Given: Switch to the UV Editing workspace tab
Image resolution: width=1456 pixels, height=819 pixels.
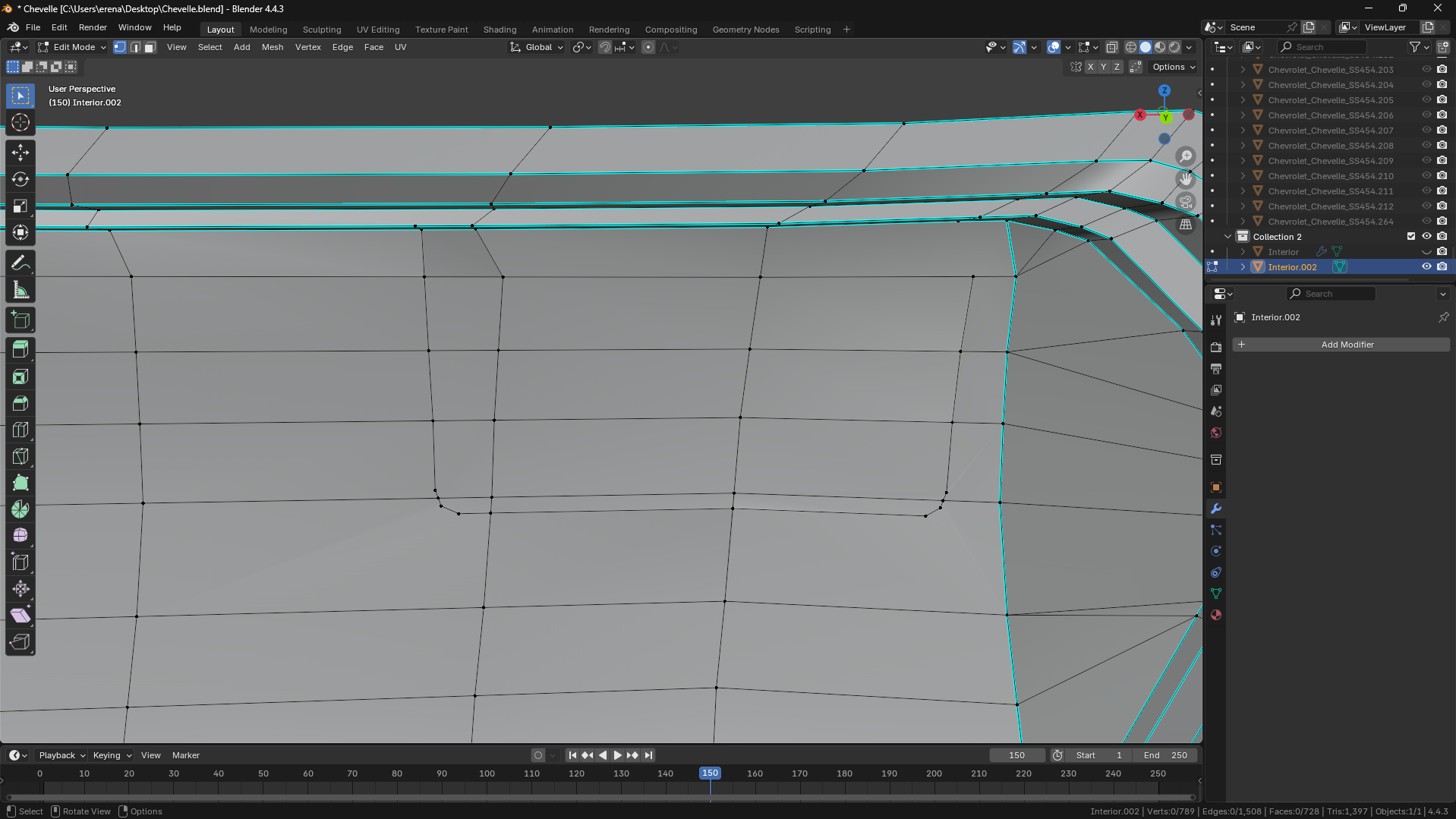Looking at the screenshot, I should pyautogui.click(x=378, y=30).
